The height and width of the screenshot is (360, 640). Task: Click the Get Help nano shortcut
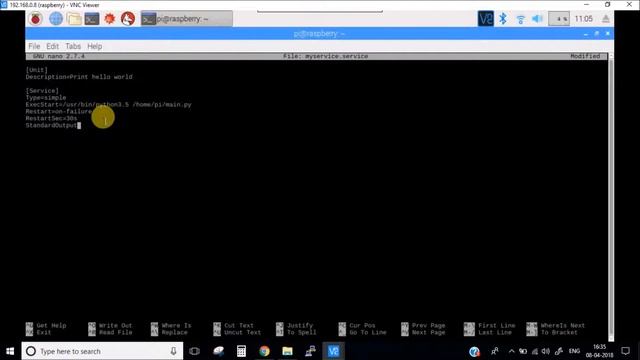pos(46,325)
